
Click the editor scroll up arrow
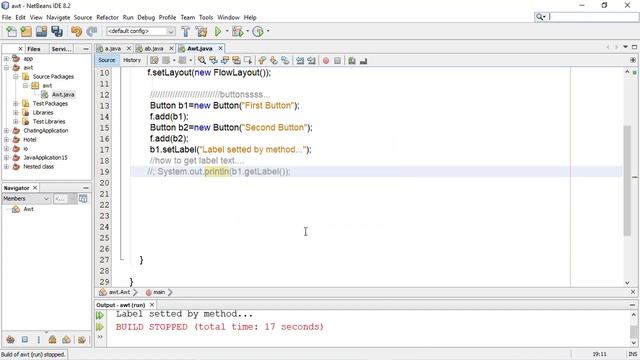coord(627,72)
